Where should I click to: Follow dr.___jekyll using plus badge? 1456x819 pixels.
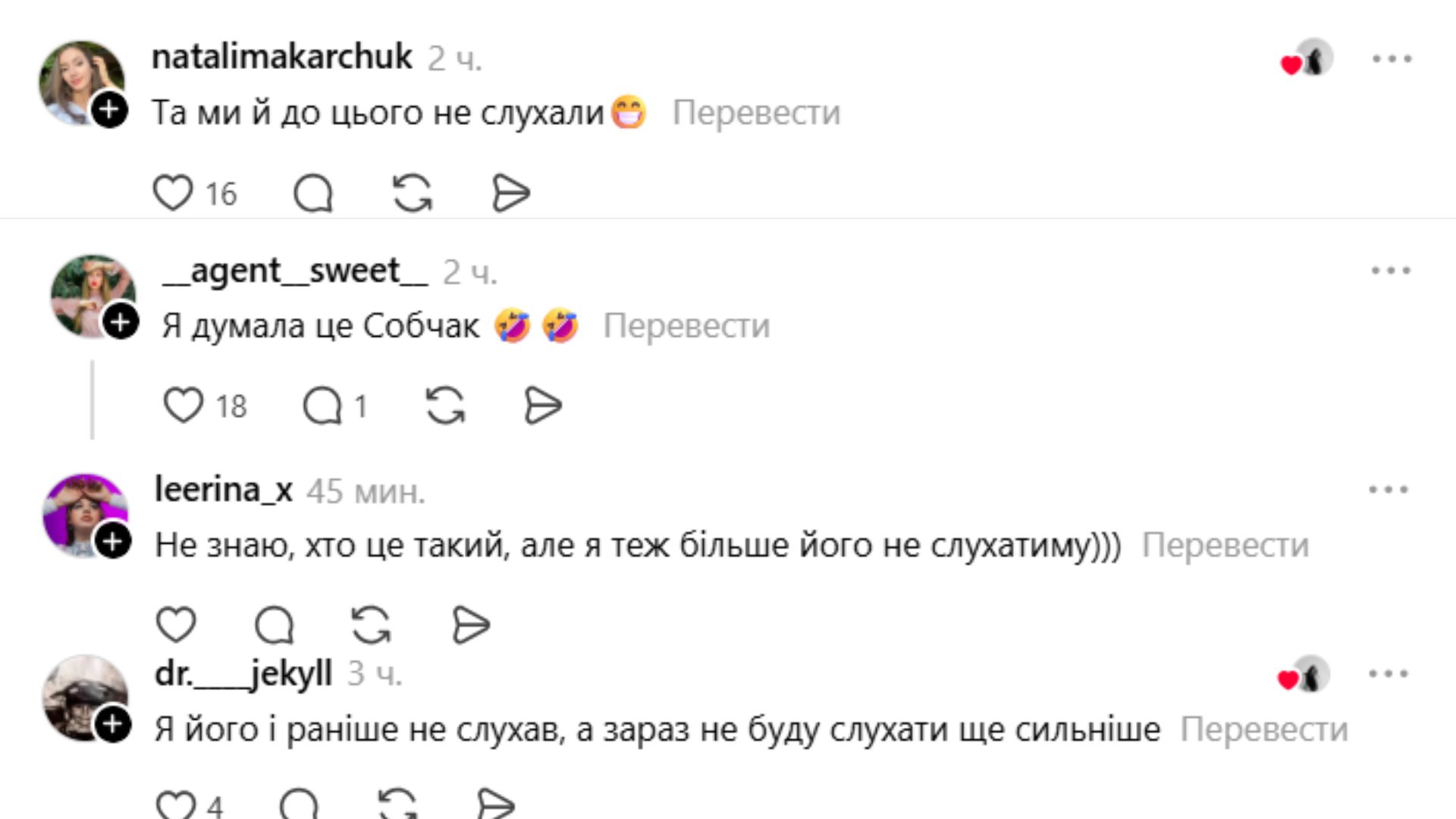(x=113, y=724)
